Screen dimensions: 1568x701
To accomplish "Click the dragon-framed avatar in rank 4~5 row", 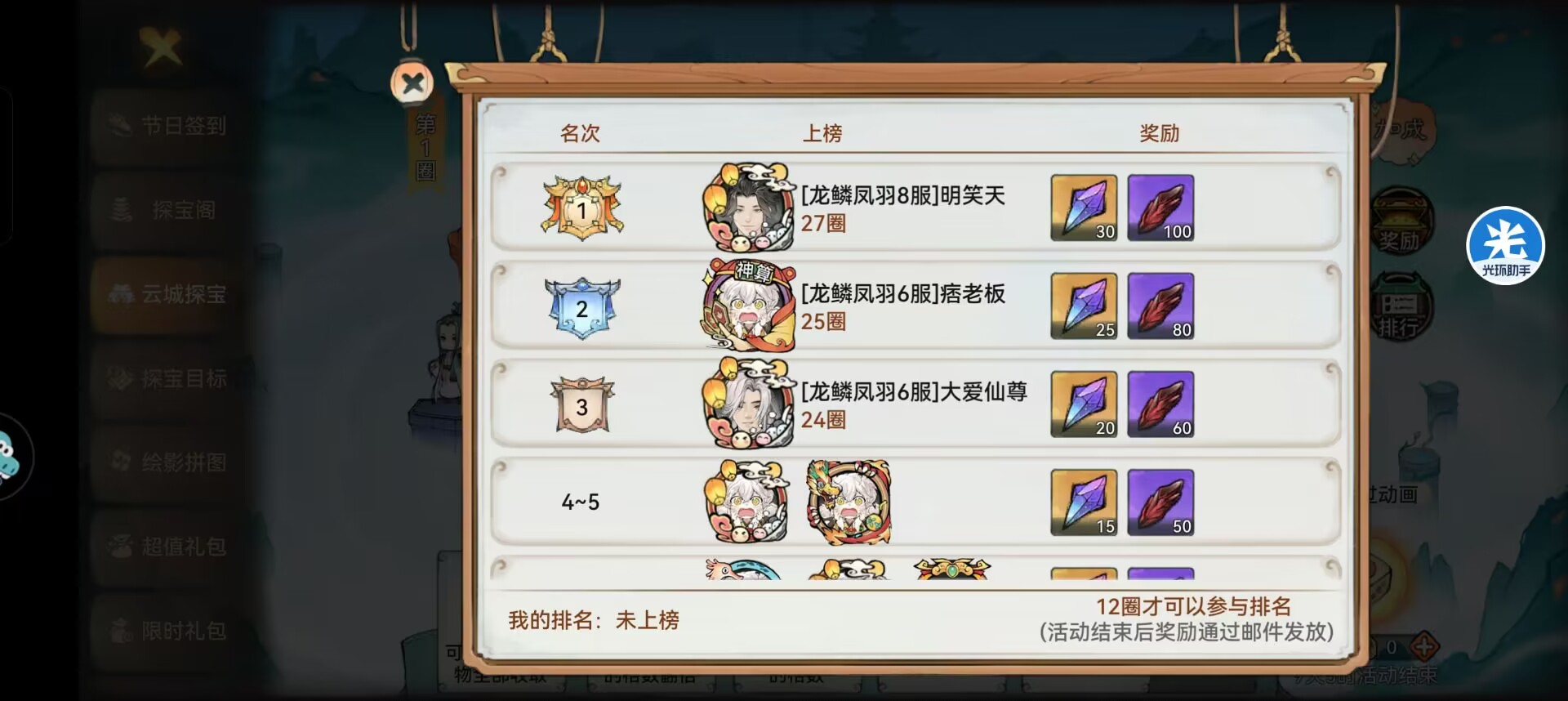I will (849, 502).
